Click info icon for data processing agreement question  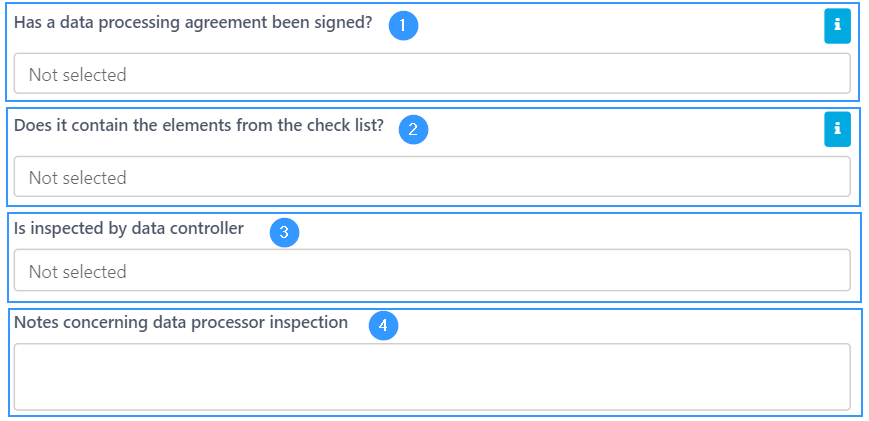point(837,25)
